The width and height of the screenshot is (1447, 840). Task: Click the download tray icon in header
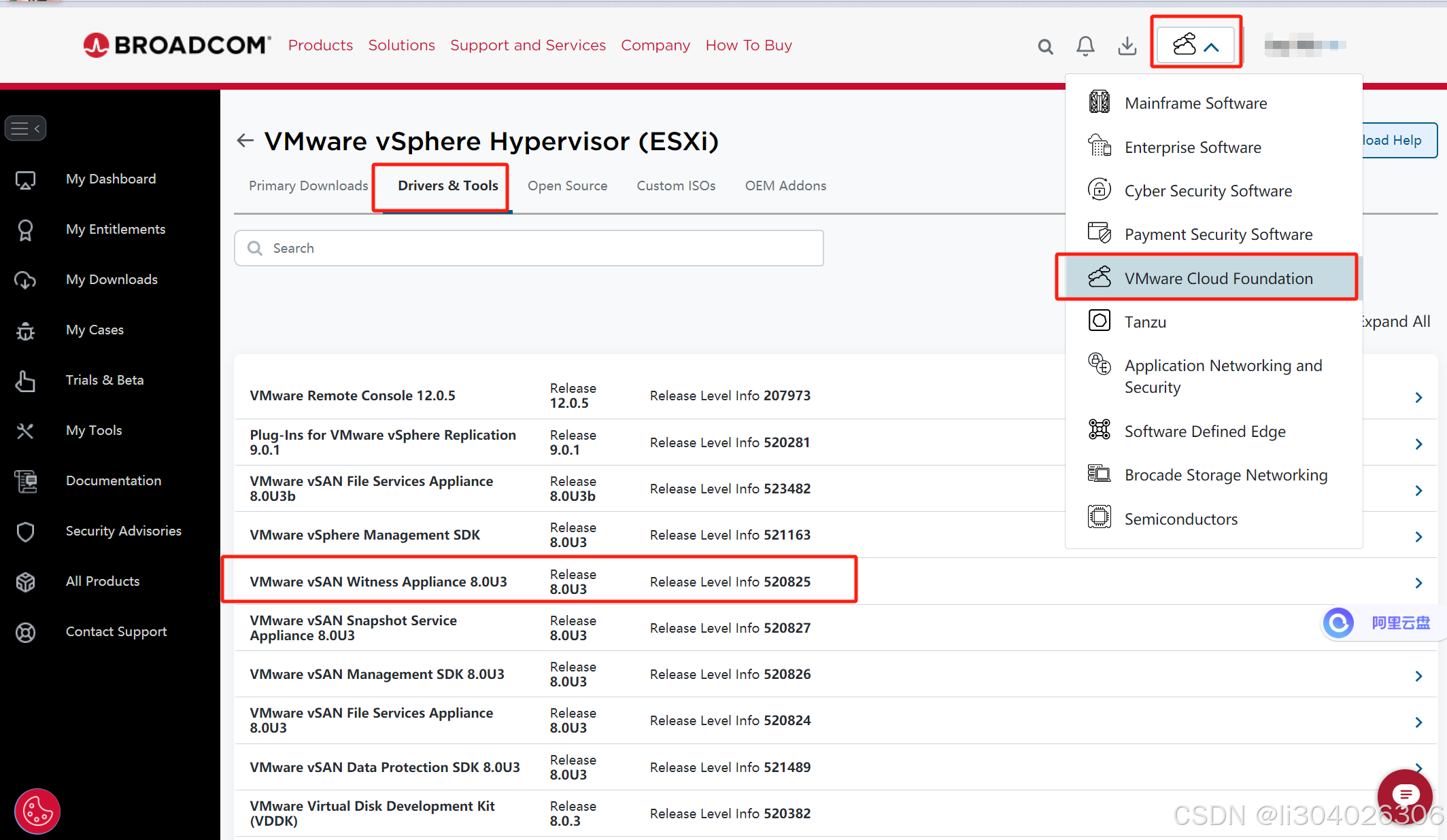coord(1127,46)
